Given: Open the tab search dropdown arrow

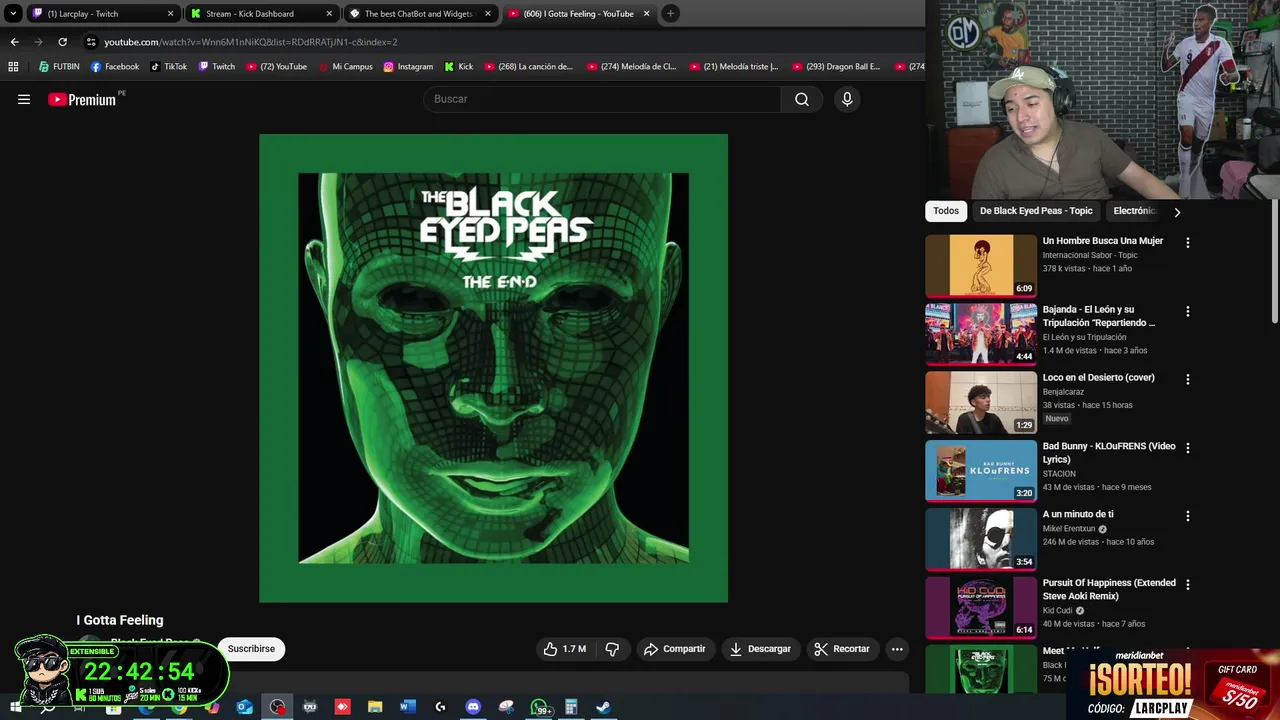Looking at the screenshot, I should pyautogui.click(x=13, y=14).
